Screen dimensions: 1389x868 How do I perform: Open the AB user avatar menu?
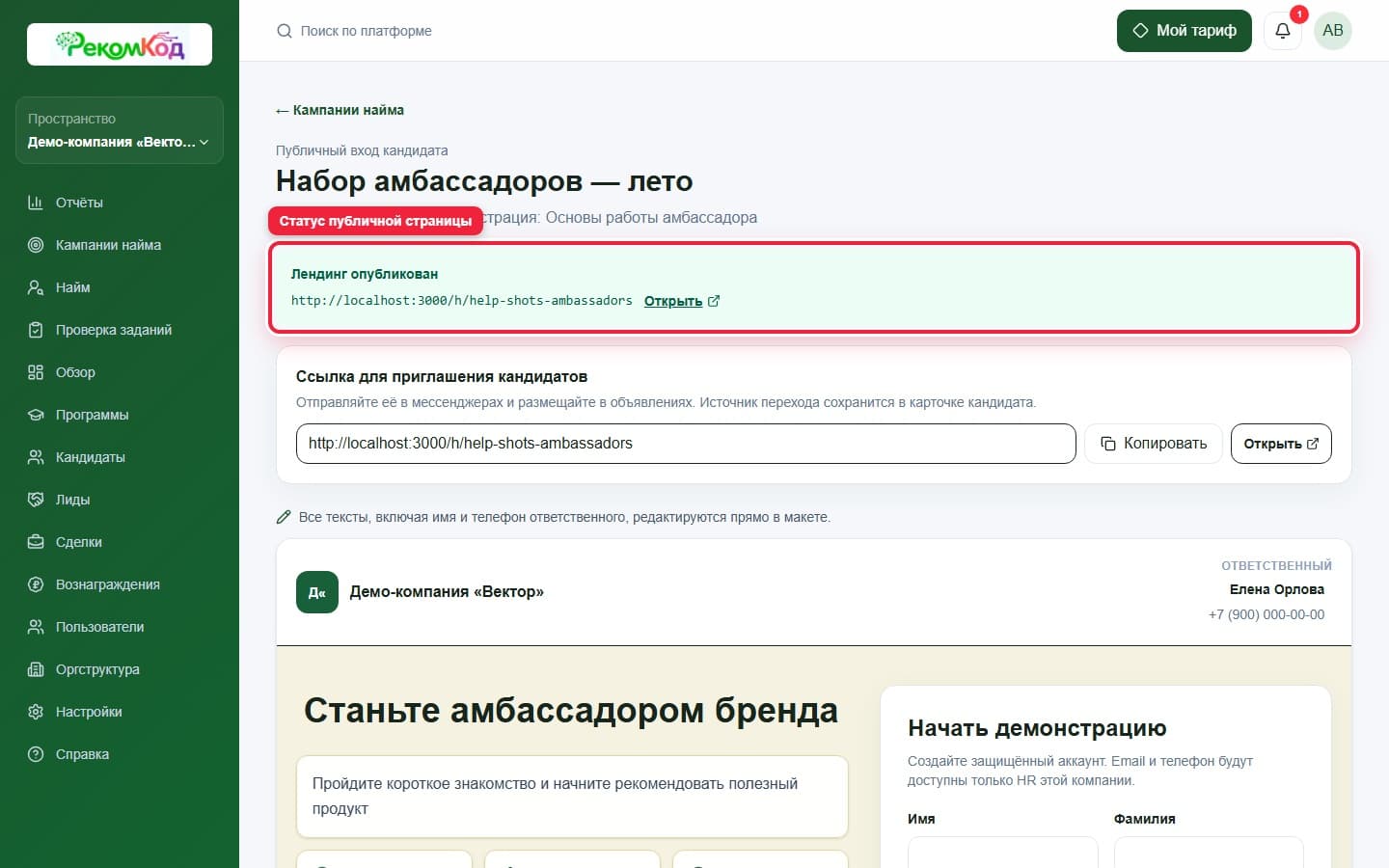1333,31
